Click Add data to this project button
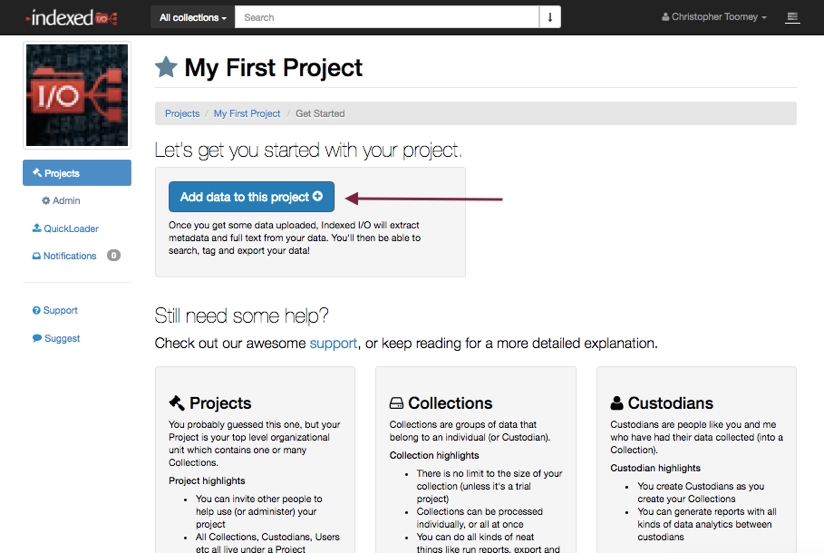 point(251,197)
